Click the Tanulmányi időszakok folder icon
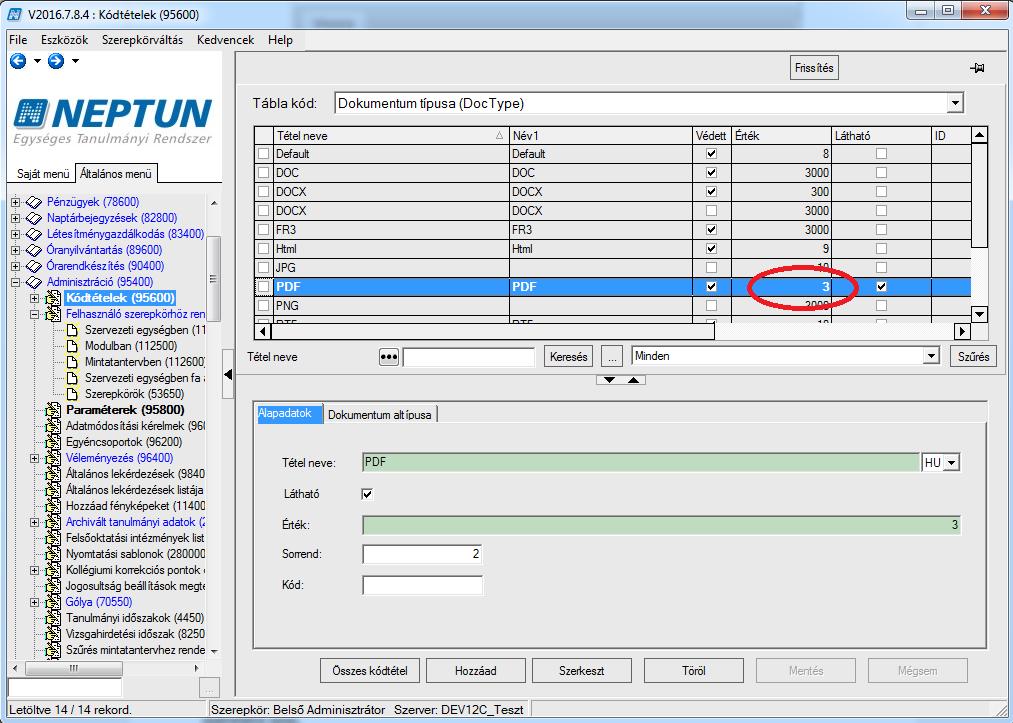The height and width of the screenshot is (723, 1013). (x=53, y=618)
